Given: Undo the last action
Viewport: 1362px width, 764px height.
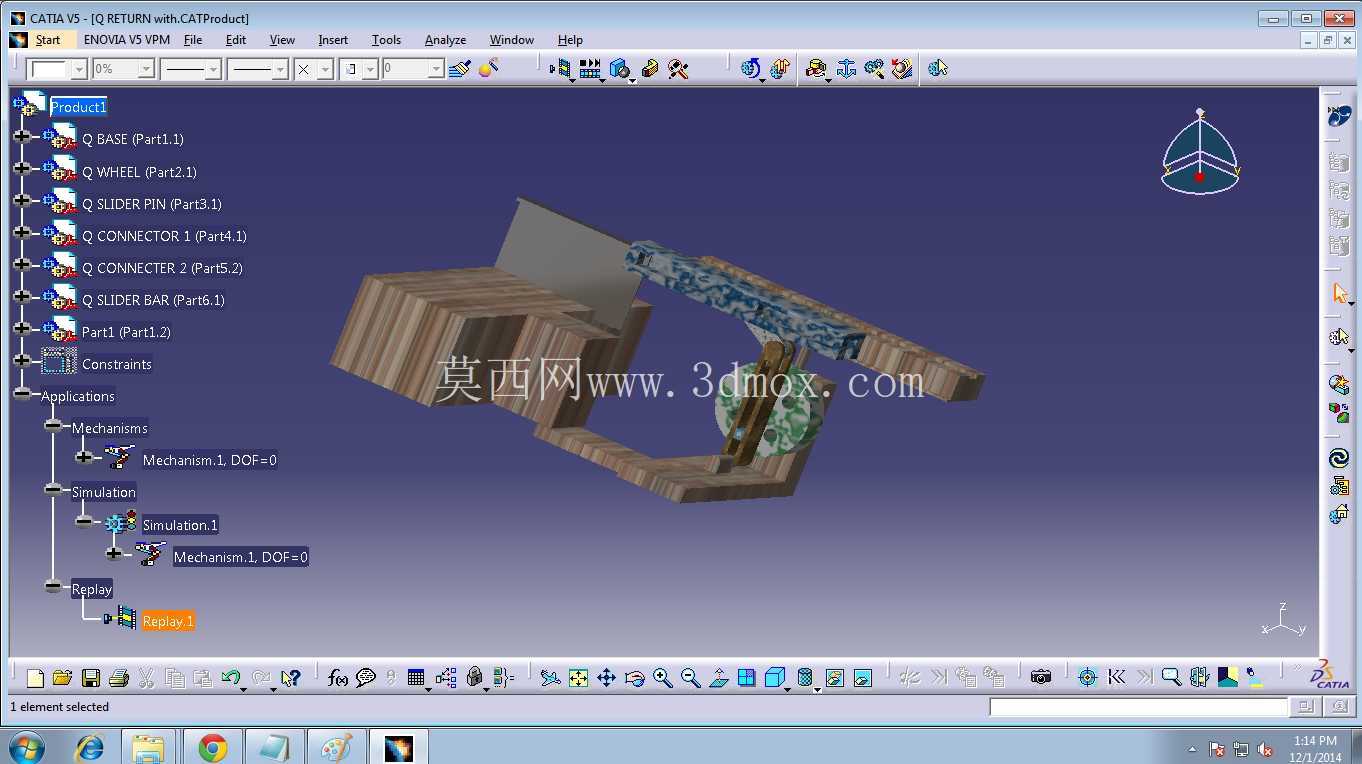Looking at the screenshot, I should point(232,678).
